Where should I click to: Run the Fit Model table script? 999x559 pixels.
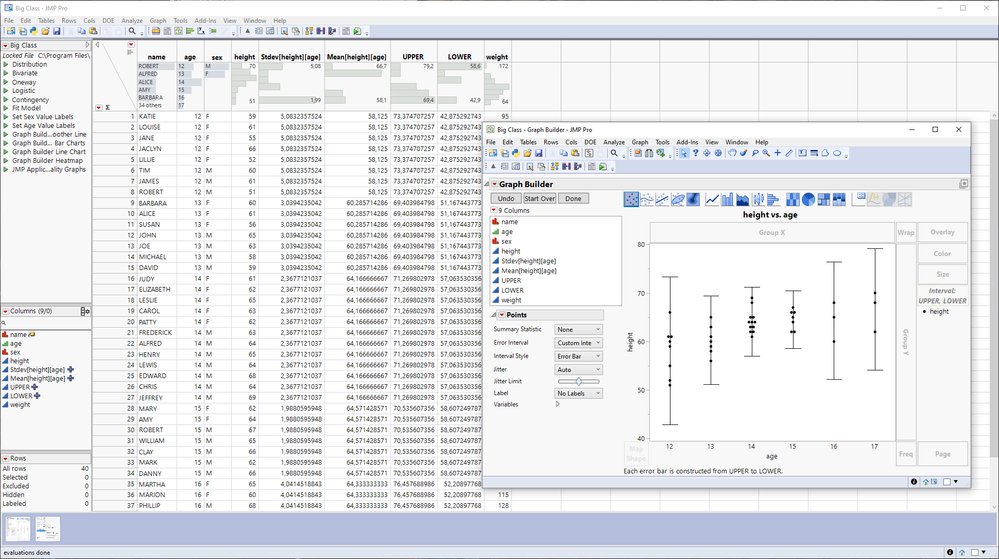tap(6, 108)
